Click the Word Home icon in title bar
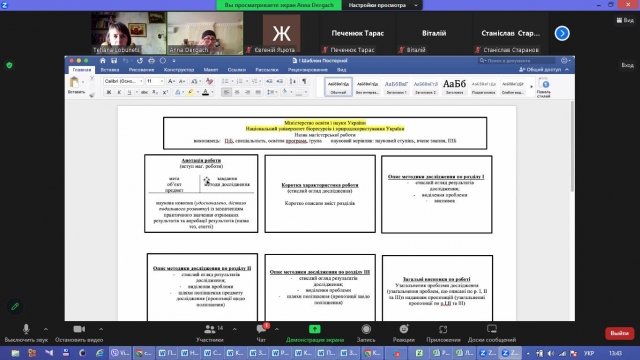 tap(102, 61)
